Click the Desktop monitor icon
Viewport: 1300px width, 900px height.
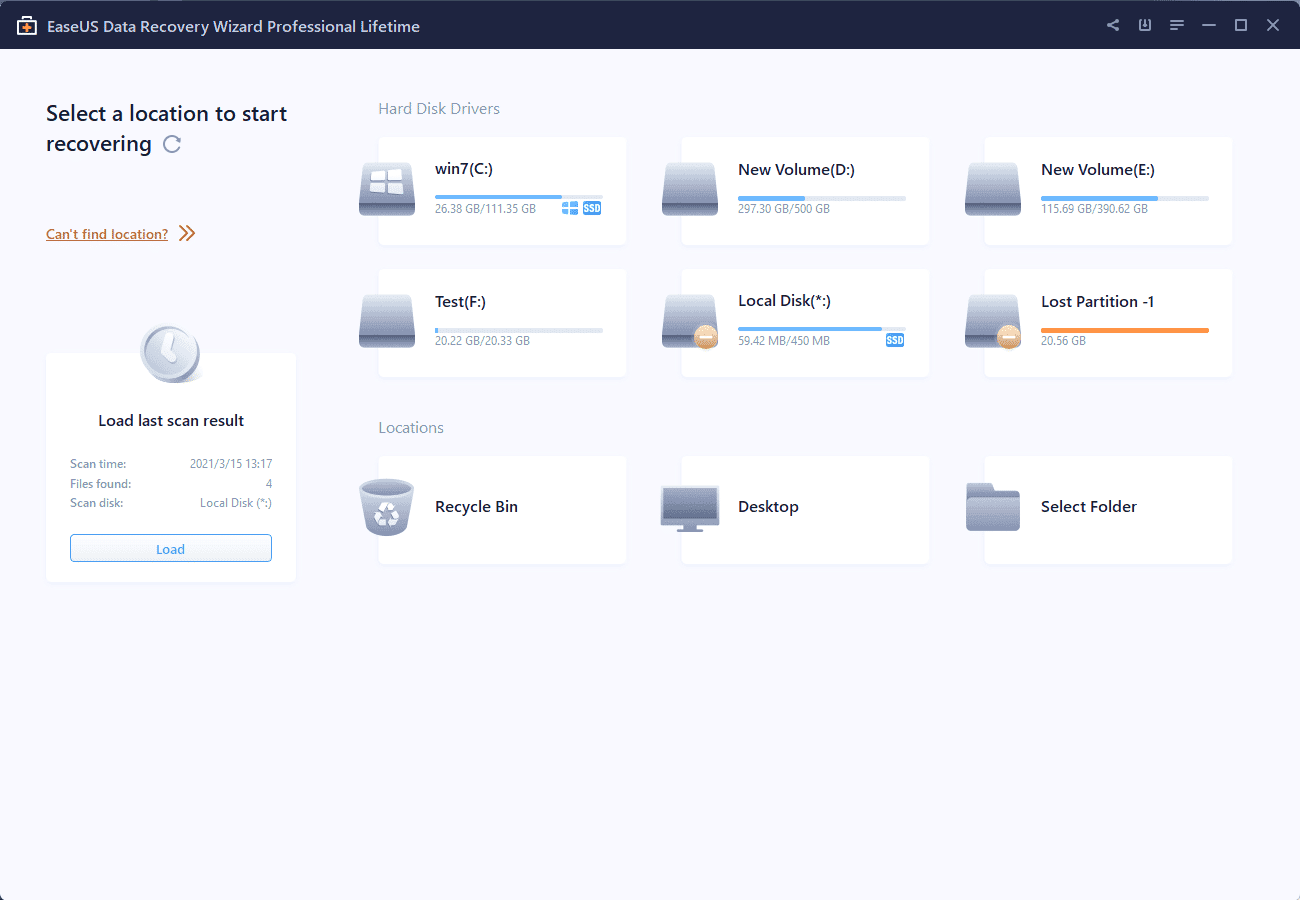(689, 506)
